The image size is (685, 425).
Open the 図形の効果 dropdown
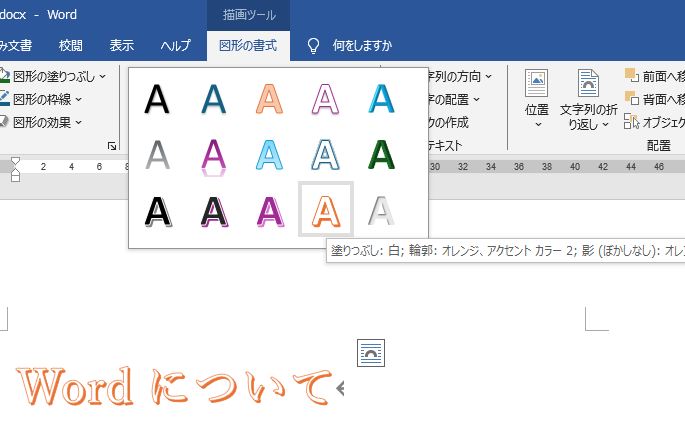79,123
